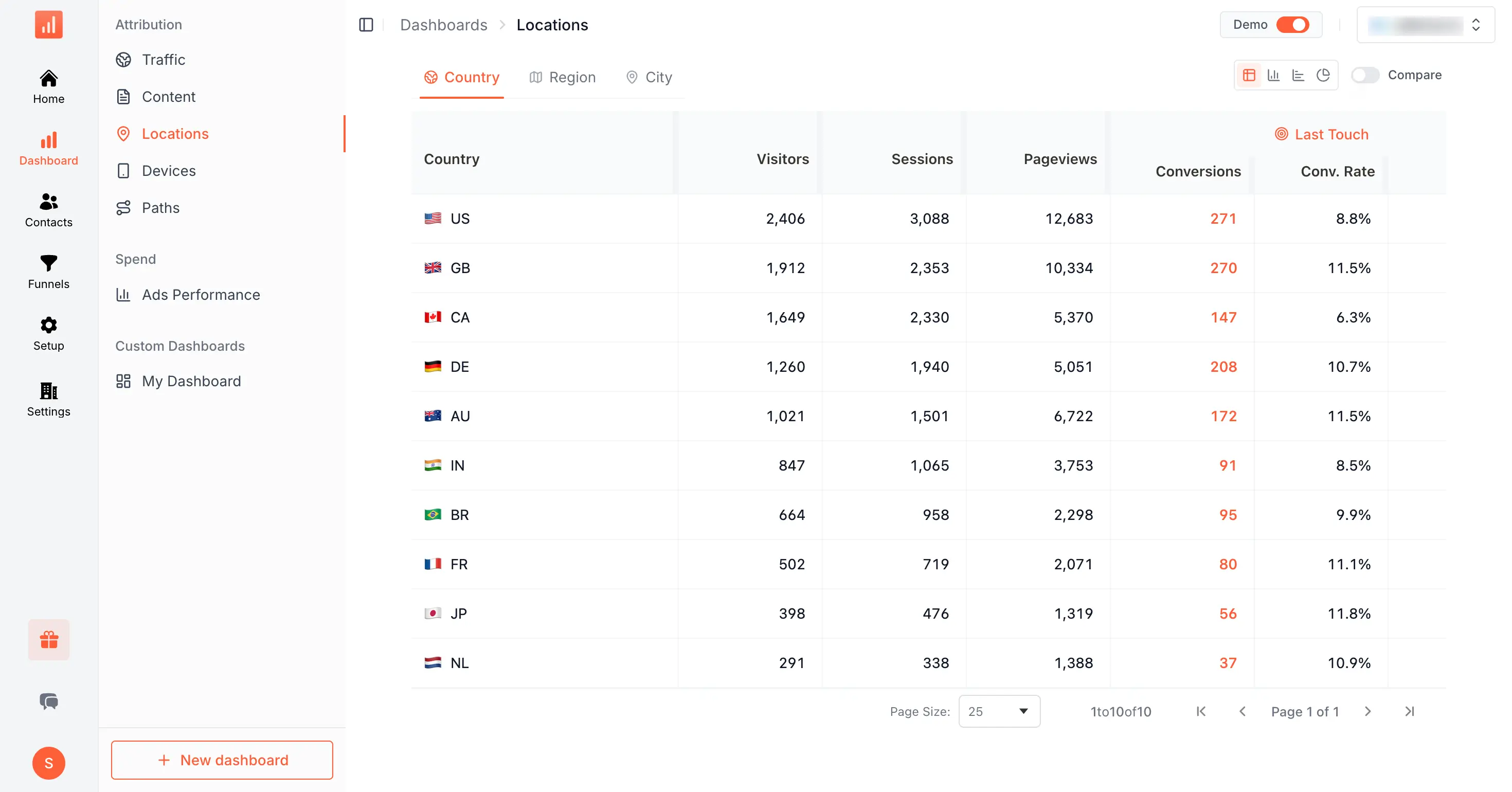
Task: Open workspace selector dropdown
Action: pos(1425,25)
